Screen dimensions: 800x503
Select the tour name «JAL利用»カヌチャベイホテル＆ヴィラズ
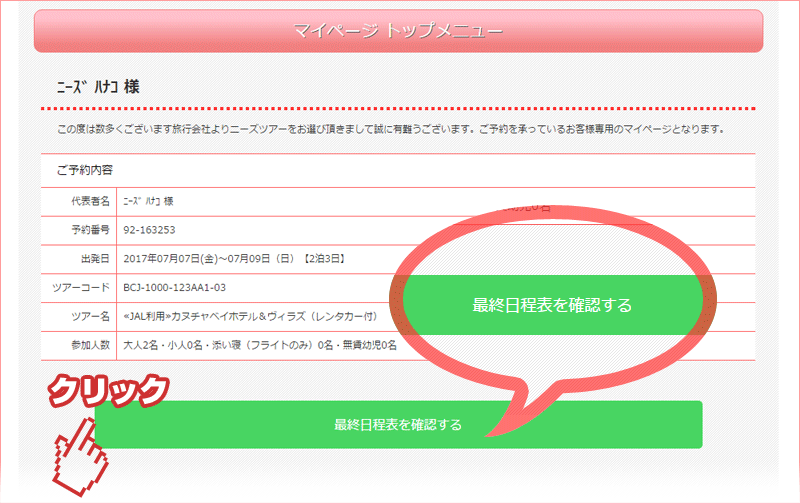(215, 316)
